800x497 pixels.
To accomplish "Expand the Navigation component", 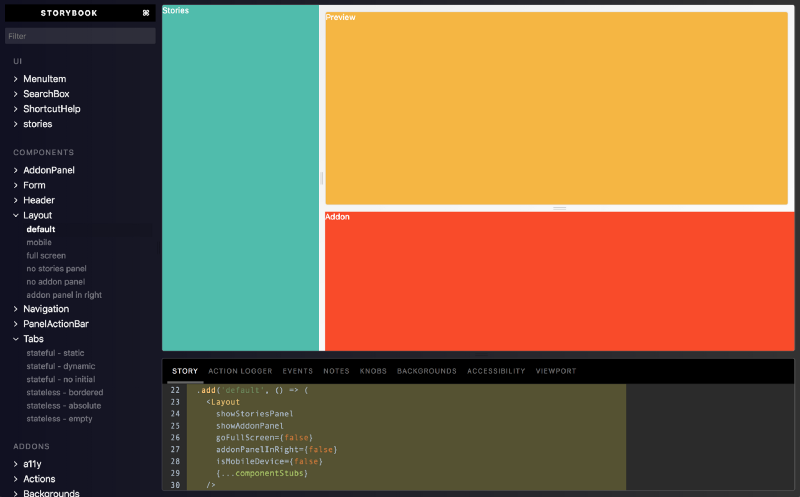I will 46,309.
